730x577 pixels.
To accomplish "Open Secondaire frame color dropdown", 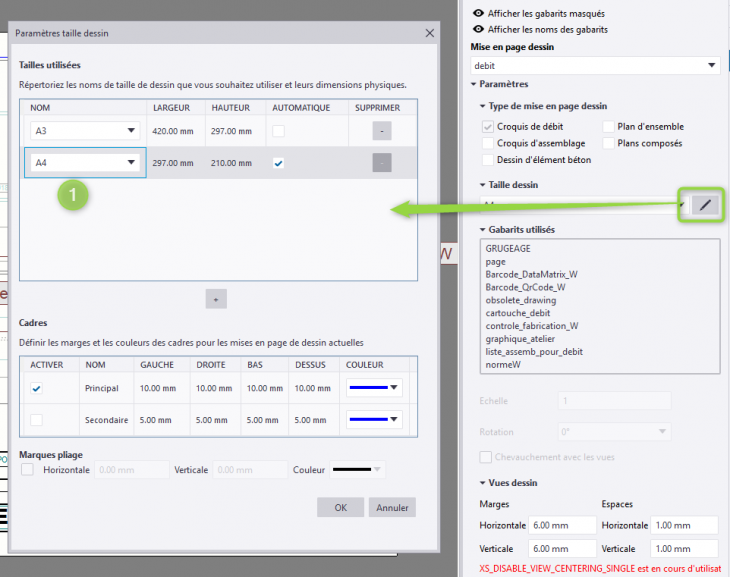I will (374, 419).
